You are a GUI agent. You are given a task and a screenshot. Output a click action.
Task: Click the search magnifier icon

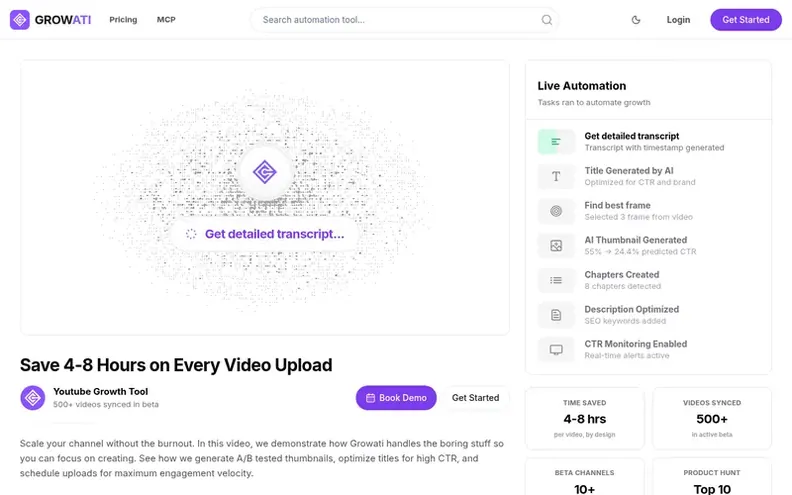pos(547,20)
